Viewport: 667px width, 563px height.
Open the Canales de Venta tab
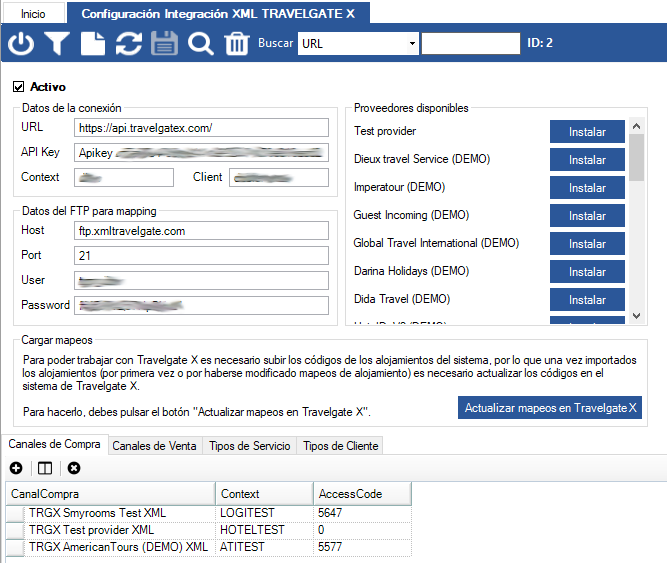154,446
